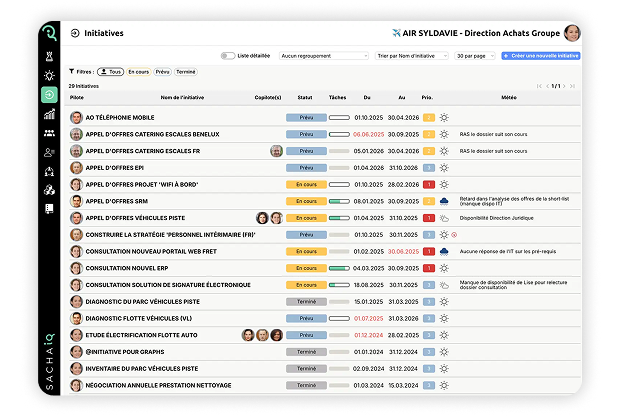
Task: Click the team group icon in sidebar
Action: tap(49, 133)
